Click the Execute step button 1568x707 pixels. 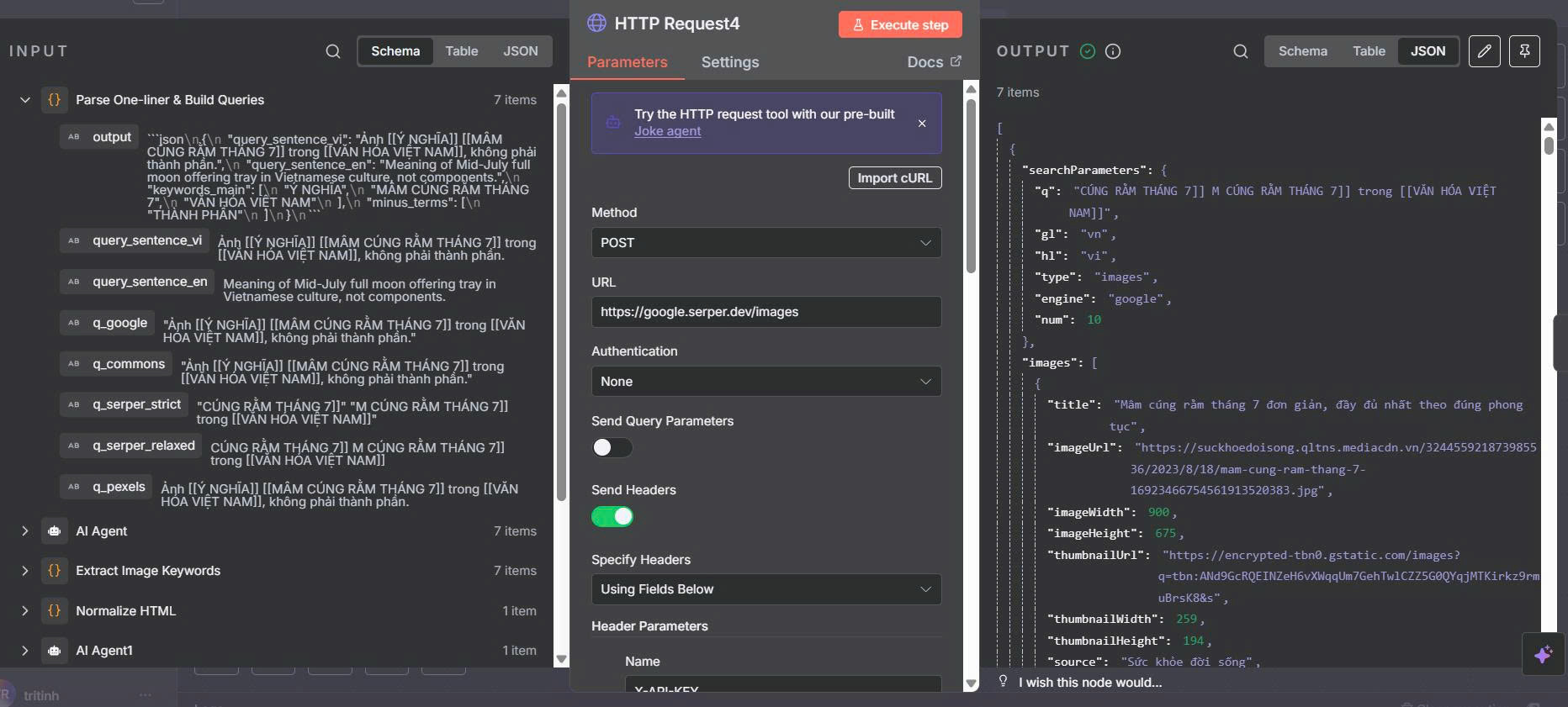tap(900, 24)
